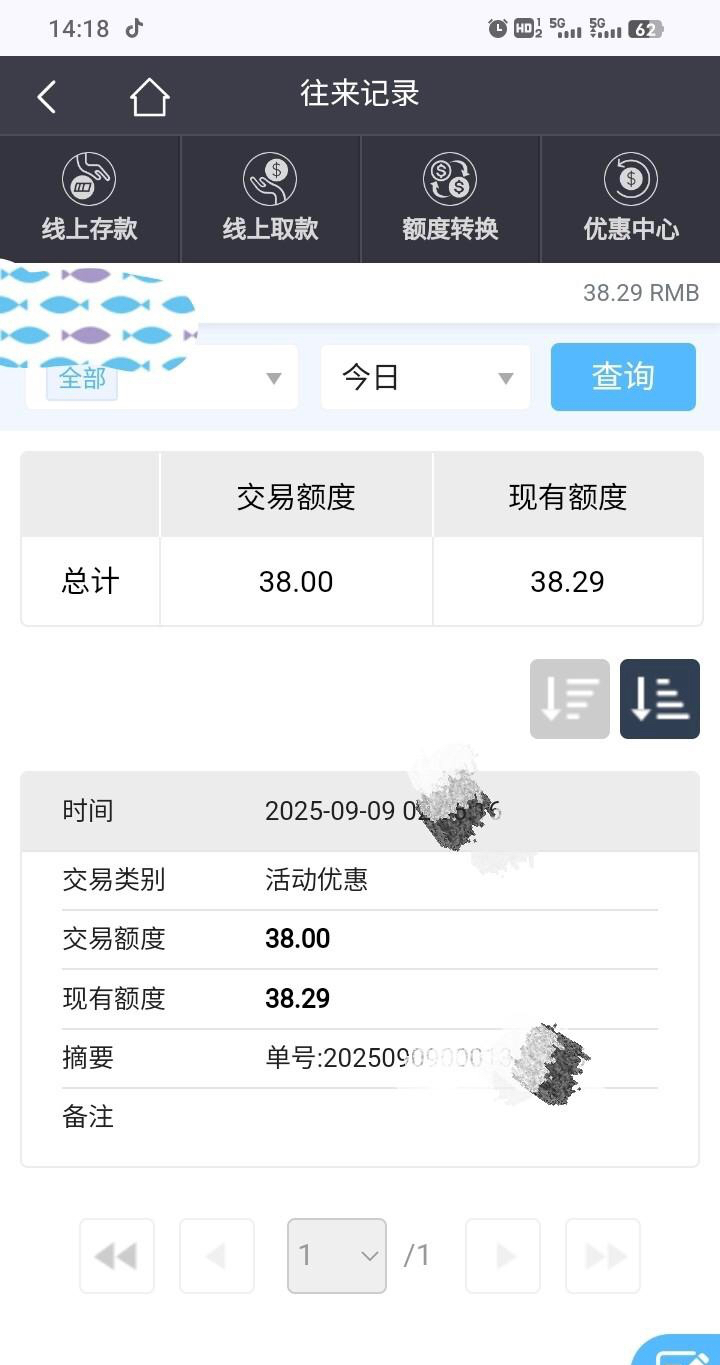Go to home via house icon
Image resolution: width=720 pixels, height=1365 pixels.
(149, 97)
